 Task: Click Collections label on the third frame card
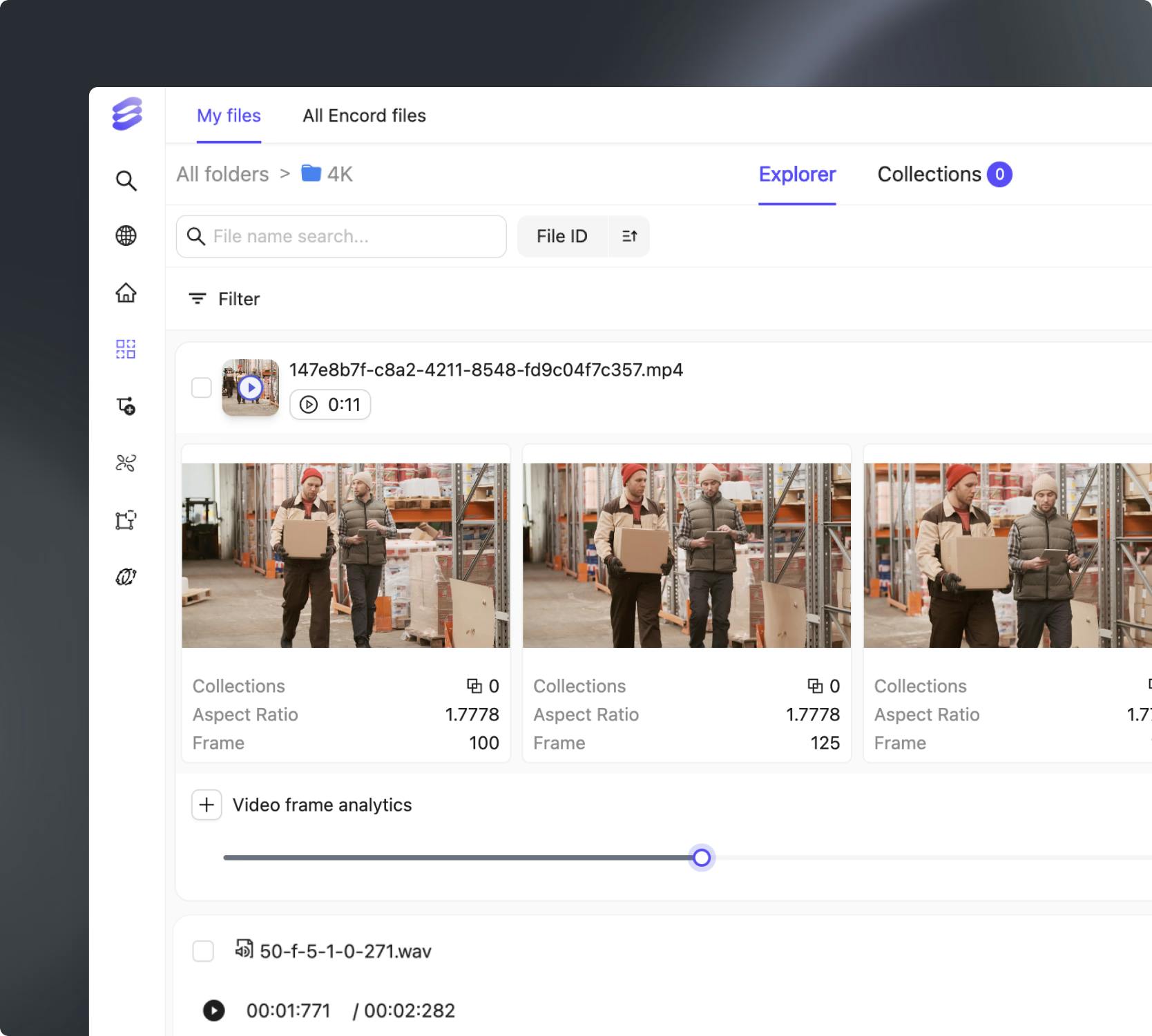point(920,686)
